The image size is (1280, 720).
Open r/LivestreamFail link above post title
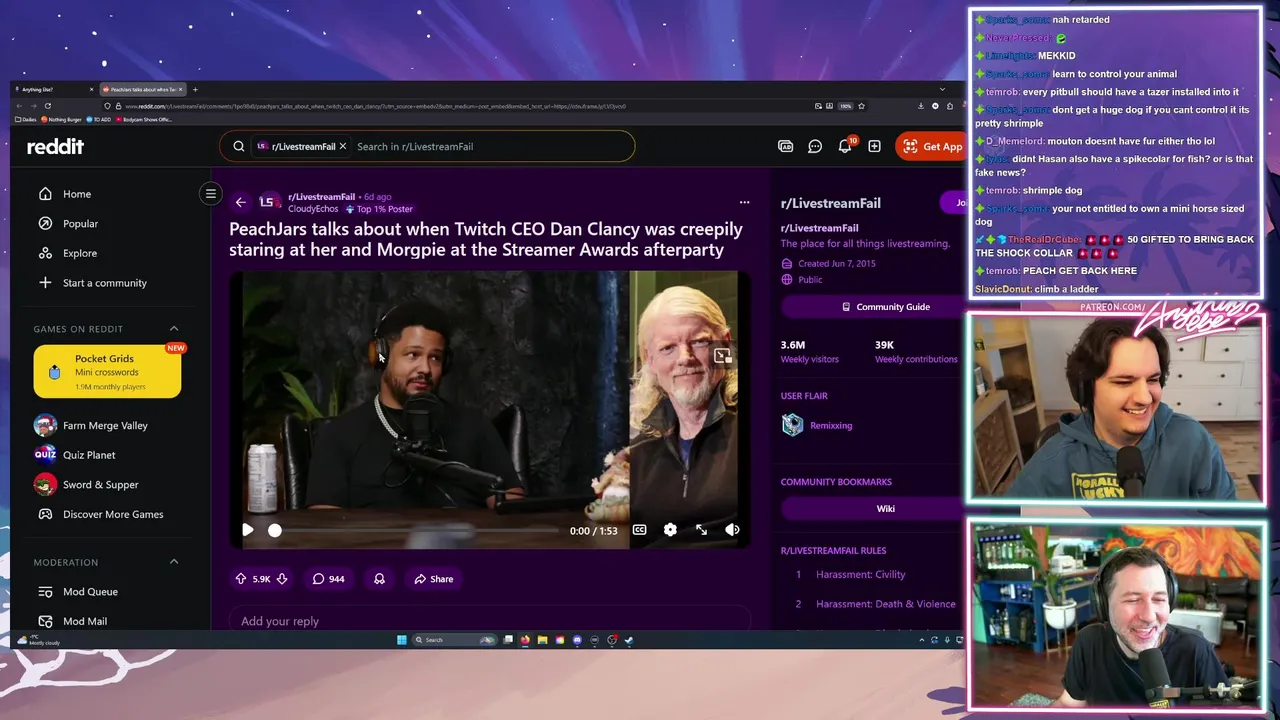pos(321,197)
